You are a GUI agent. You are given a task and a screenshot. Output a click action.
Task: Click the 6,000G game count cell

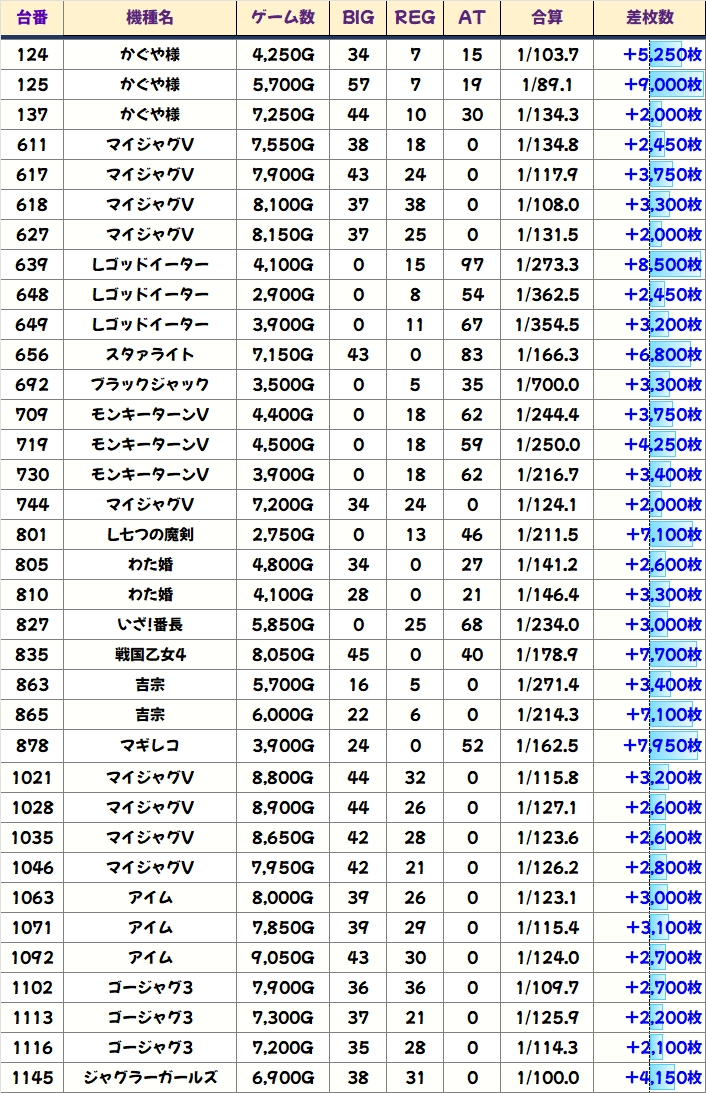(283, 714)
